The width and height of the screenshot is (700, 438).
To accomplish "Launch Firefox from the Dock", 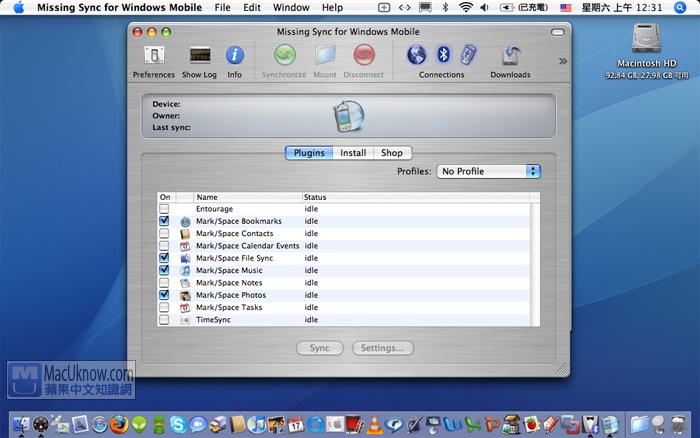I will click(x=119, y=424).
